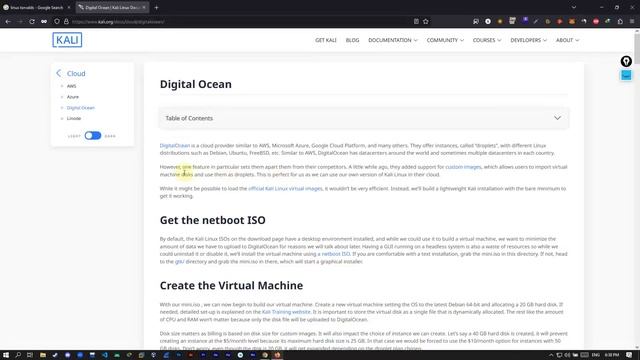Click the Cloud sidebar heading link
The width and height of the screenshot is (640, 360).
76,73
